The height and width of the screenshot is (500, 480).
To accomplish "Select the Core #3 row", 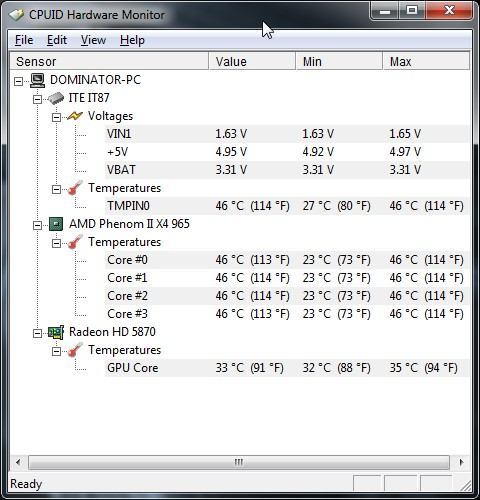I will 287,314.
